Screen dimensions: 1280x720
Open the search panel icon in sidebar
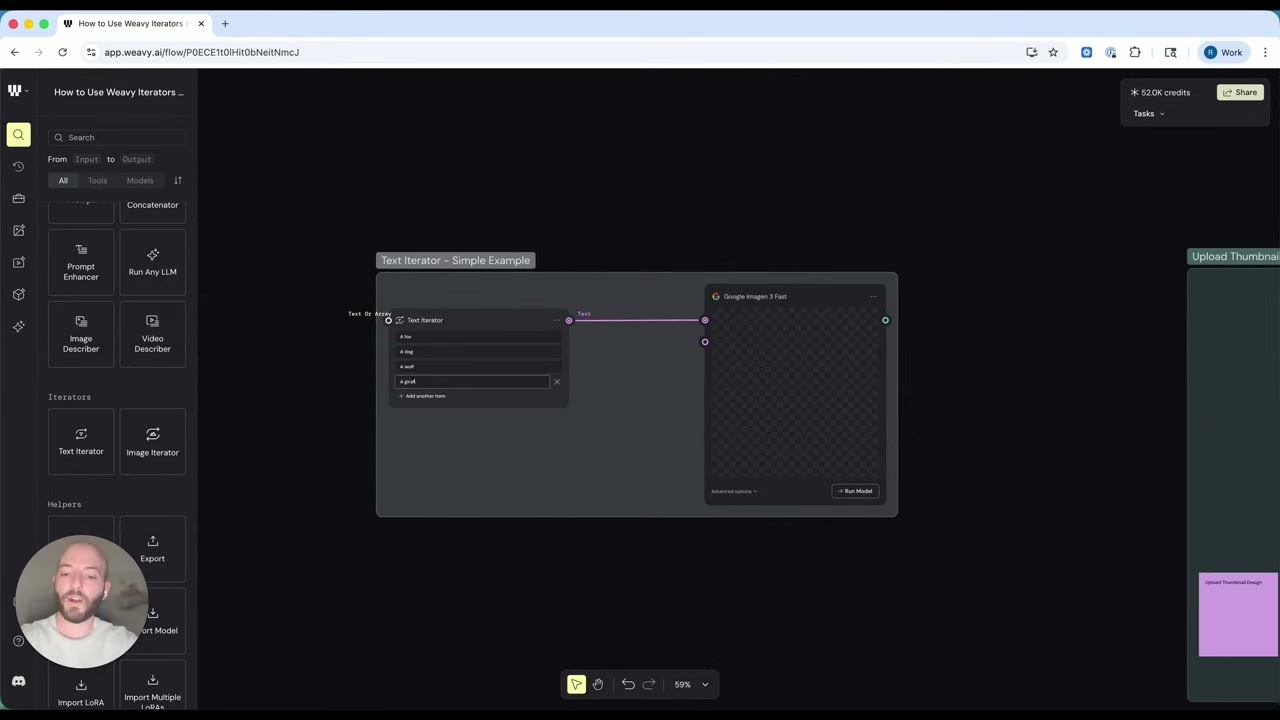[18, 135]
